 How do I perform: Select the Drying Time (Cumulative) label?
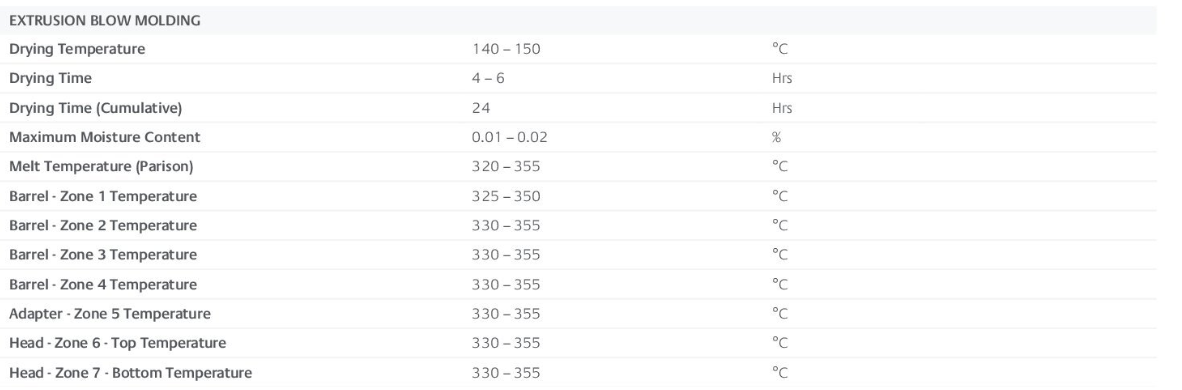tap(96, 108)
